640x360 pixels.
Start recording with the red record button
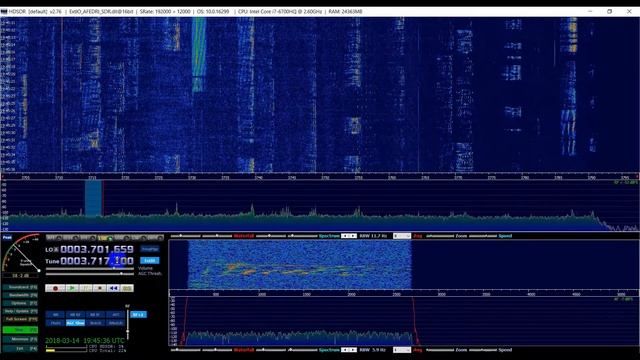point(56,288)
